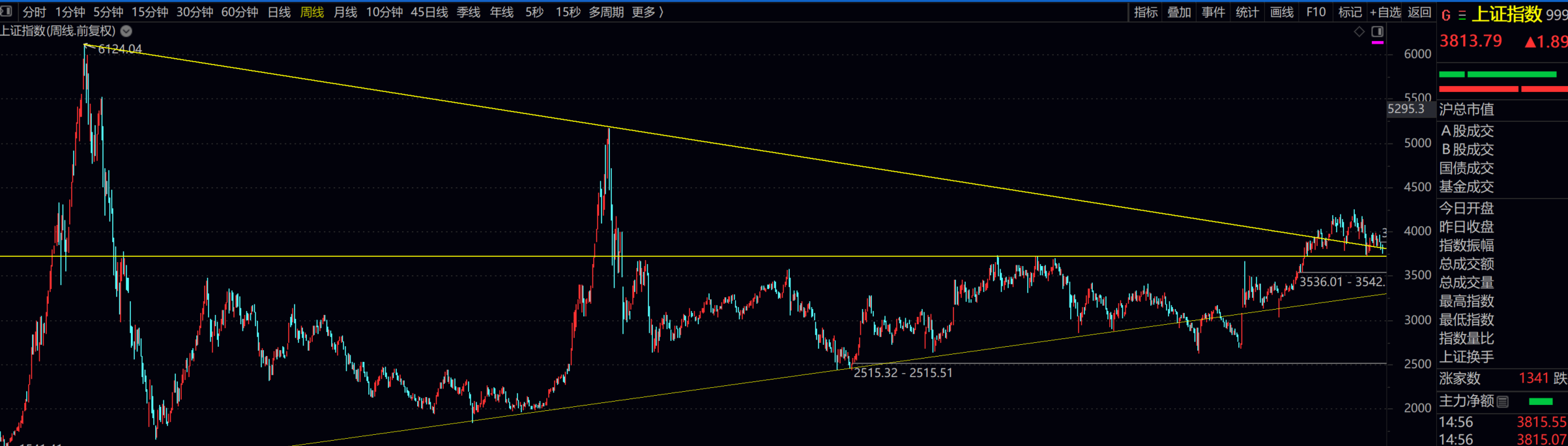Activate the 画线 drawing tools button
This screenshot has width=1568, height=446.
tap(1282, 12)
